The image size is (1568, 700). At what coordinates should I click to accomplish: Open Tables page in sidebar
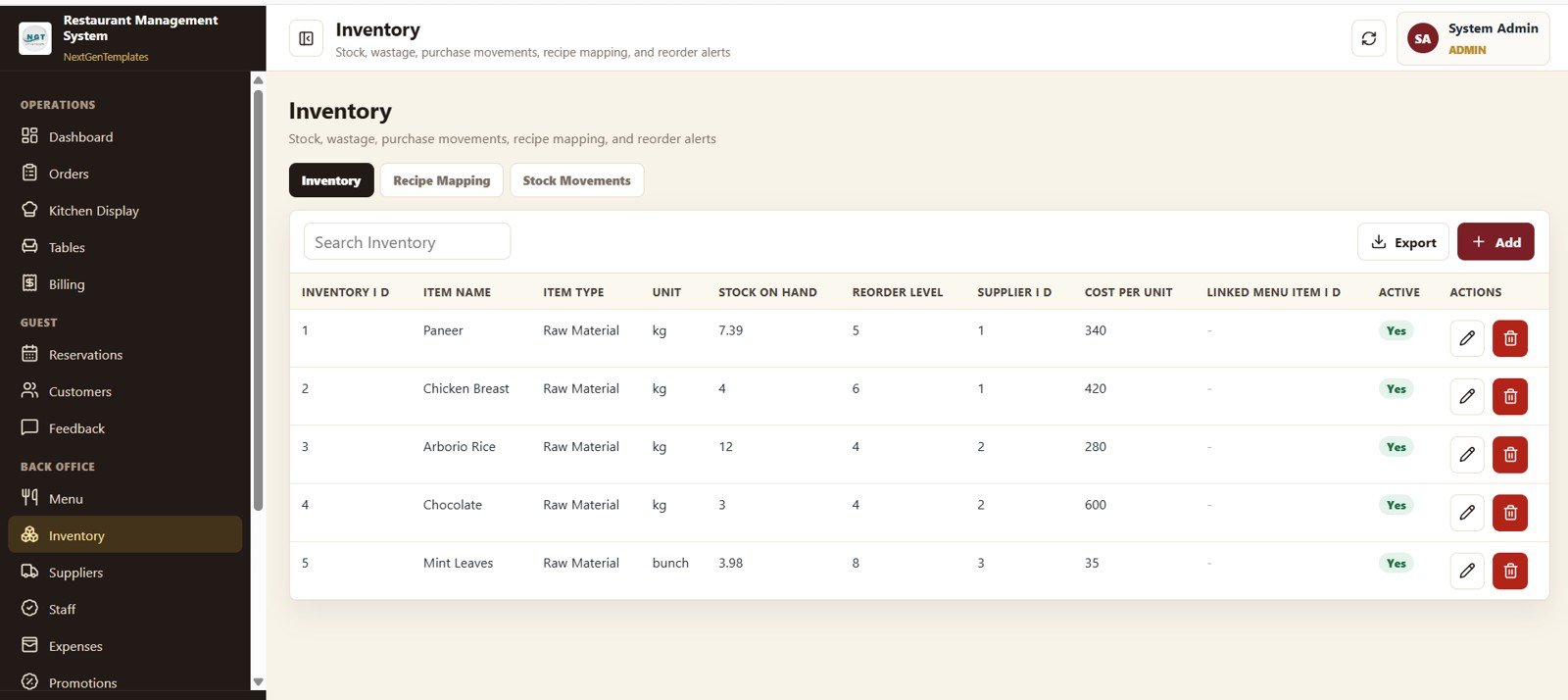pyautogui.click(x=125, y=247)
